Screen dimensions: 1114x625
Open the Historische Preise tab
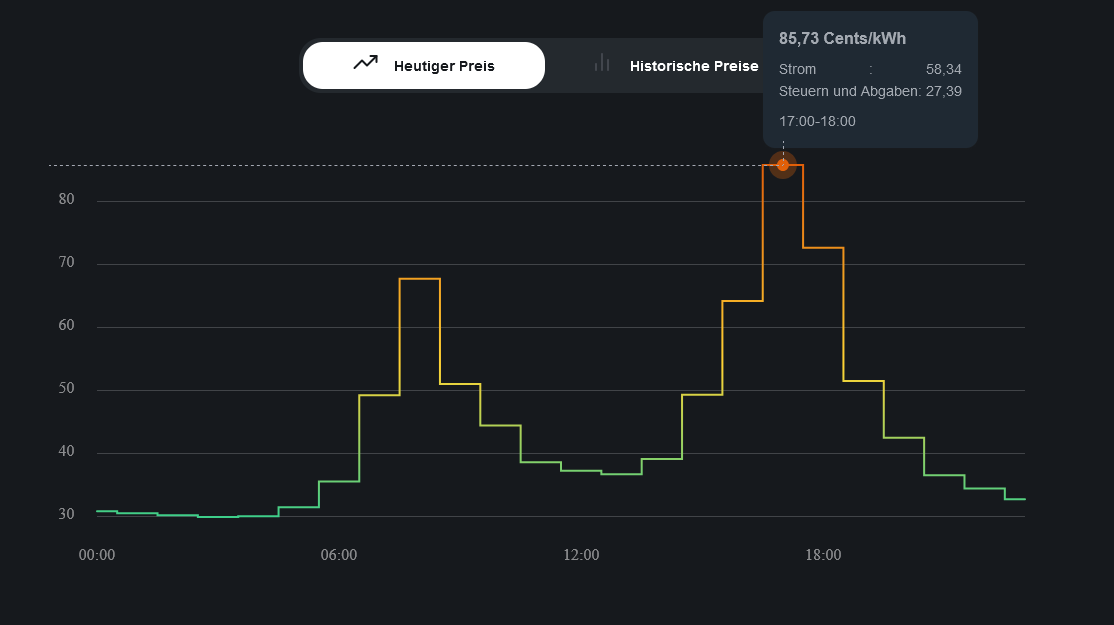(693, 66)
